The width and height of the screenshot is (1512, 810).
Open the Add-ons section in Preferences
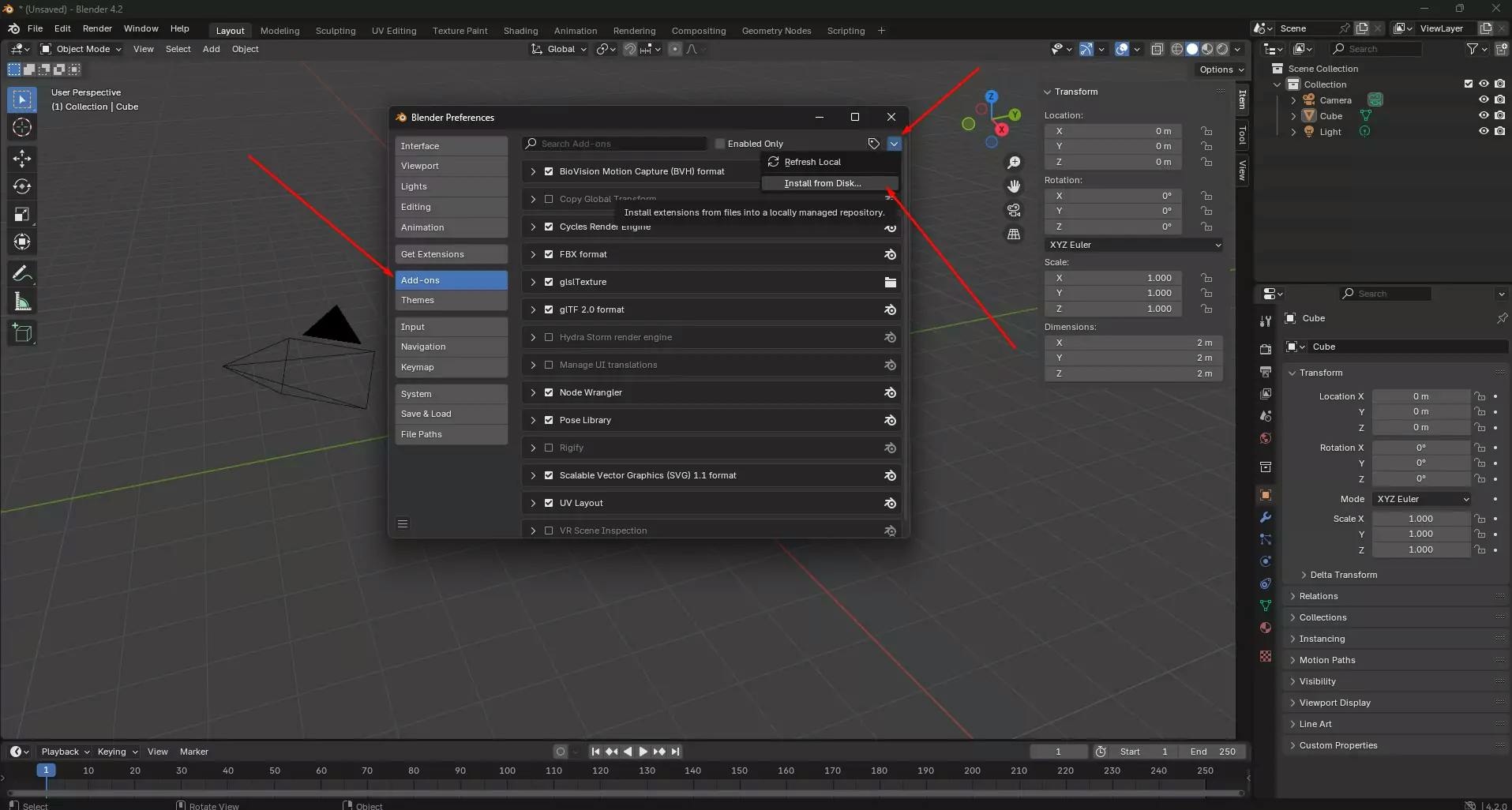[x=452, y=280]
